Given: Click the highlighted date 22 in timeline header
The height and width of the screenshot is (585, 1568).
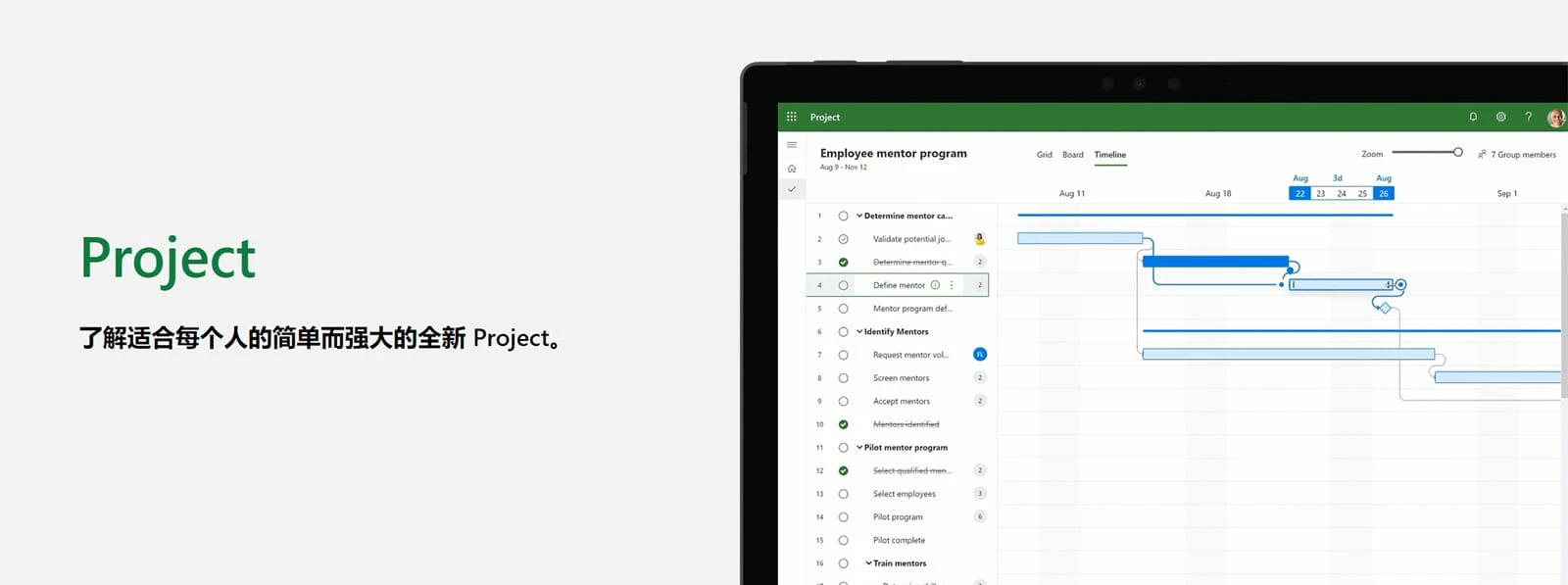Looking at the screenshot, I should pyautogui.click(x=1299, y=194).
